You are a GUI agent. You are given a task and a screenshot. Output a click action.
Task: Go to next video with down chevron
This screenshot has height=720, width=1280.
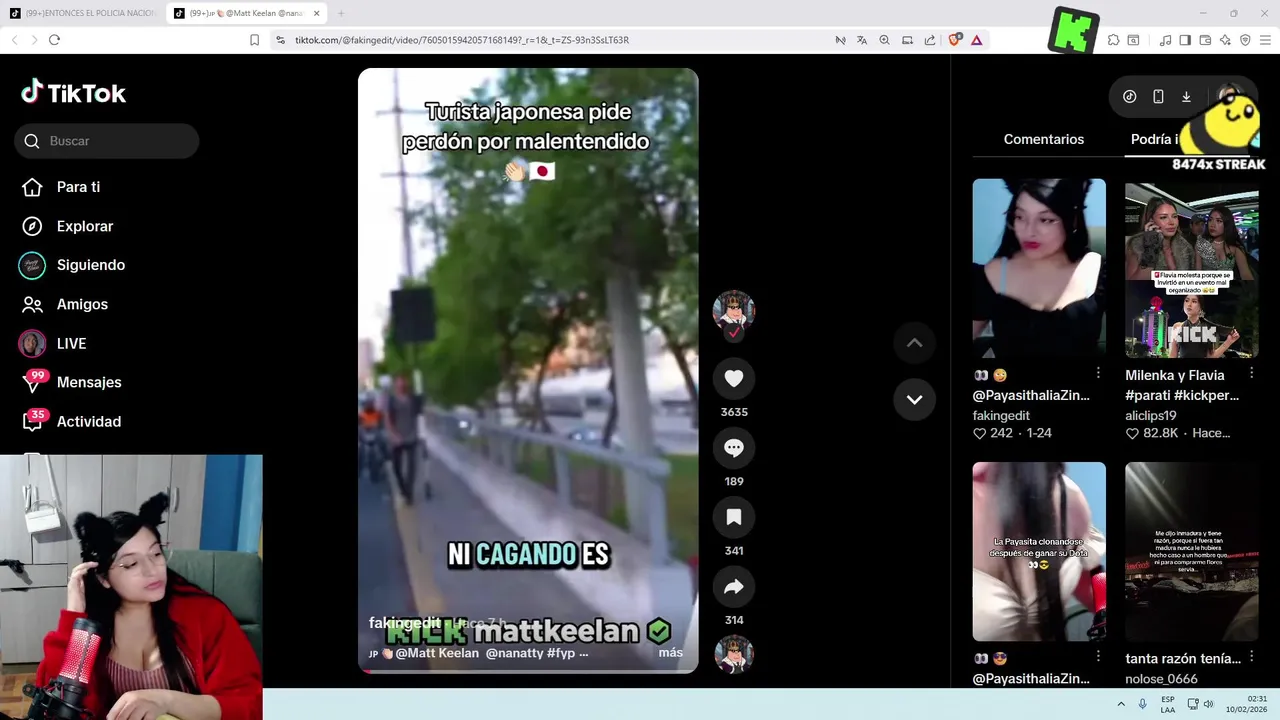click(x=914, y=399)
